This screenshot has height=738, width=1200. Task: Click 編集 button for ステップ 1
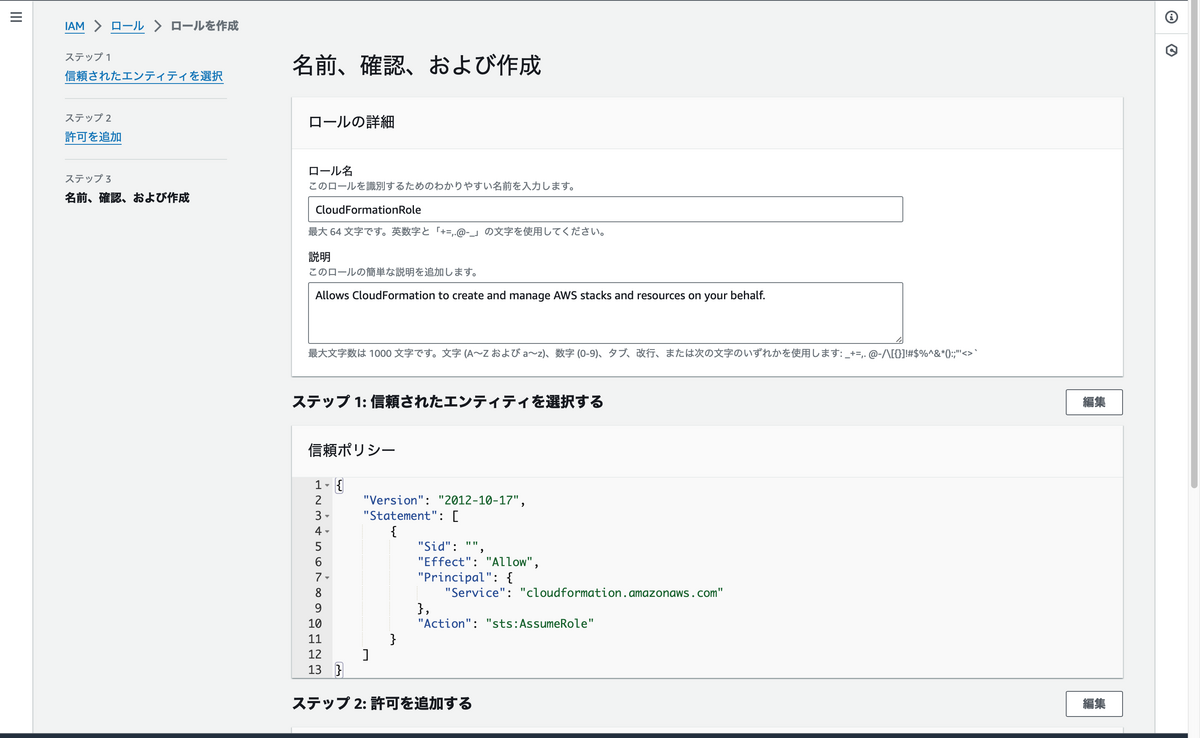click(x=1094, y=402)
